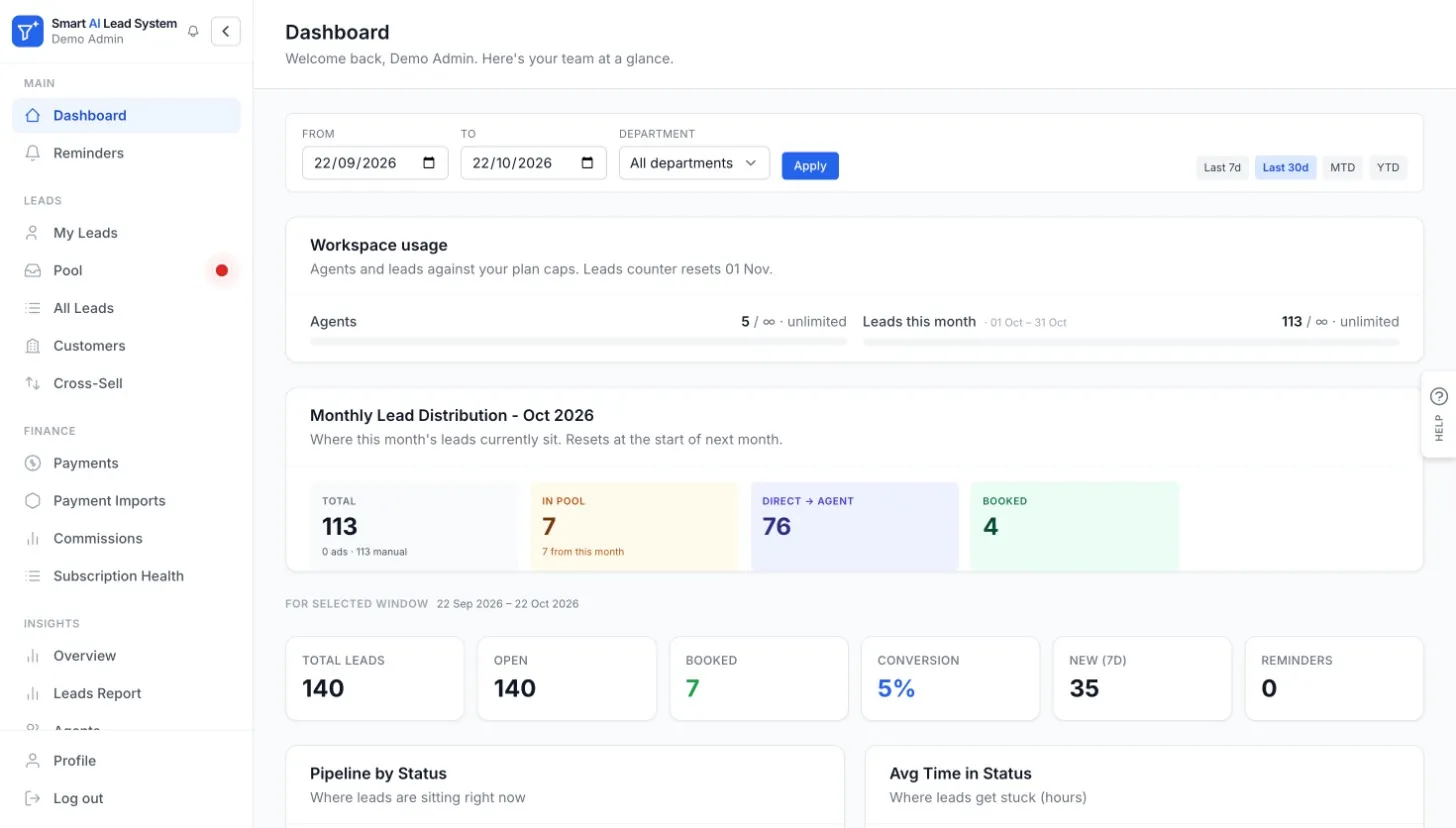
Task: Click the All Leads list icon
Action: (33, 308)
